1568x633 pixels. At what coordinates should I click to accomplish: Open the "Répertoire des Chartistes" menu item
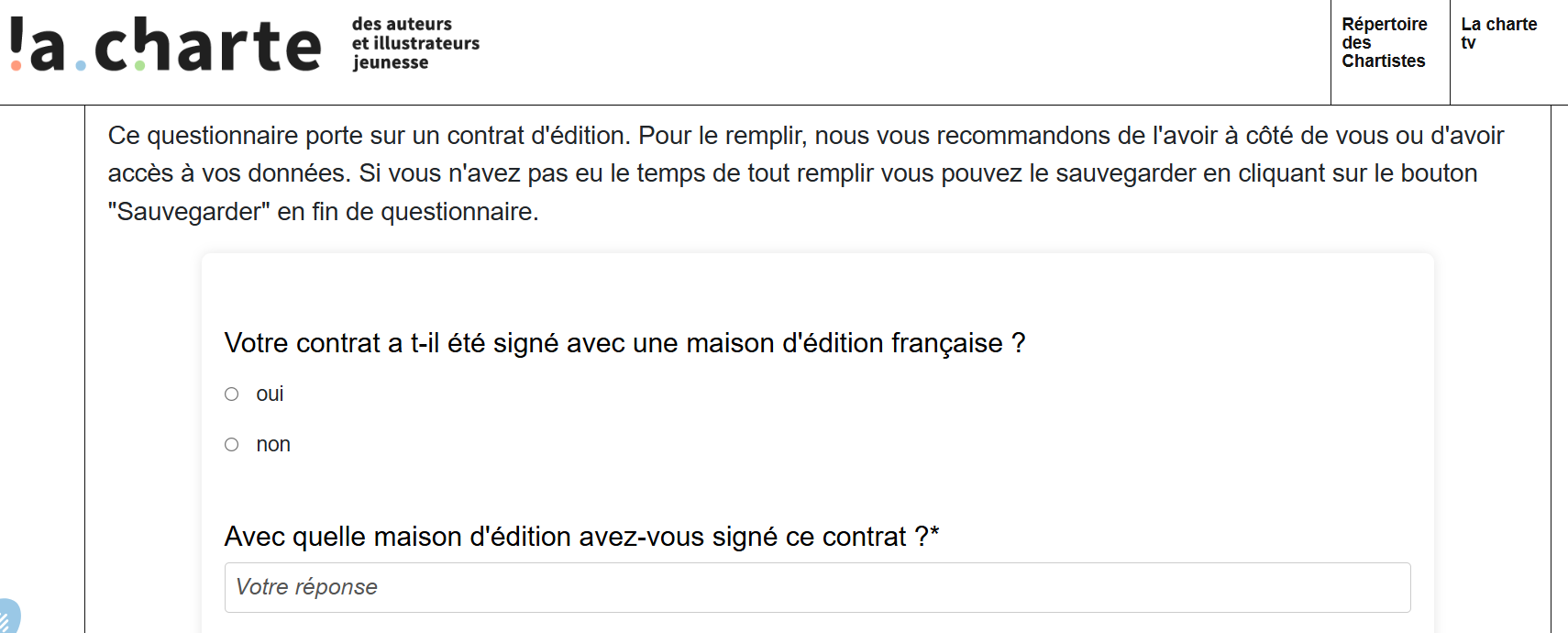[1384, 43]
